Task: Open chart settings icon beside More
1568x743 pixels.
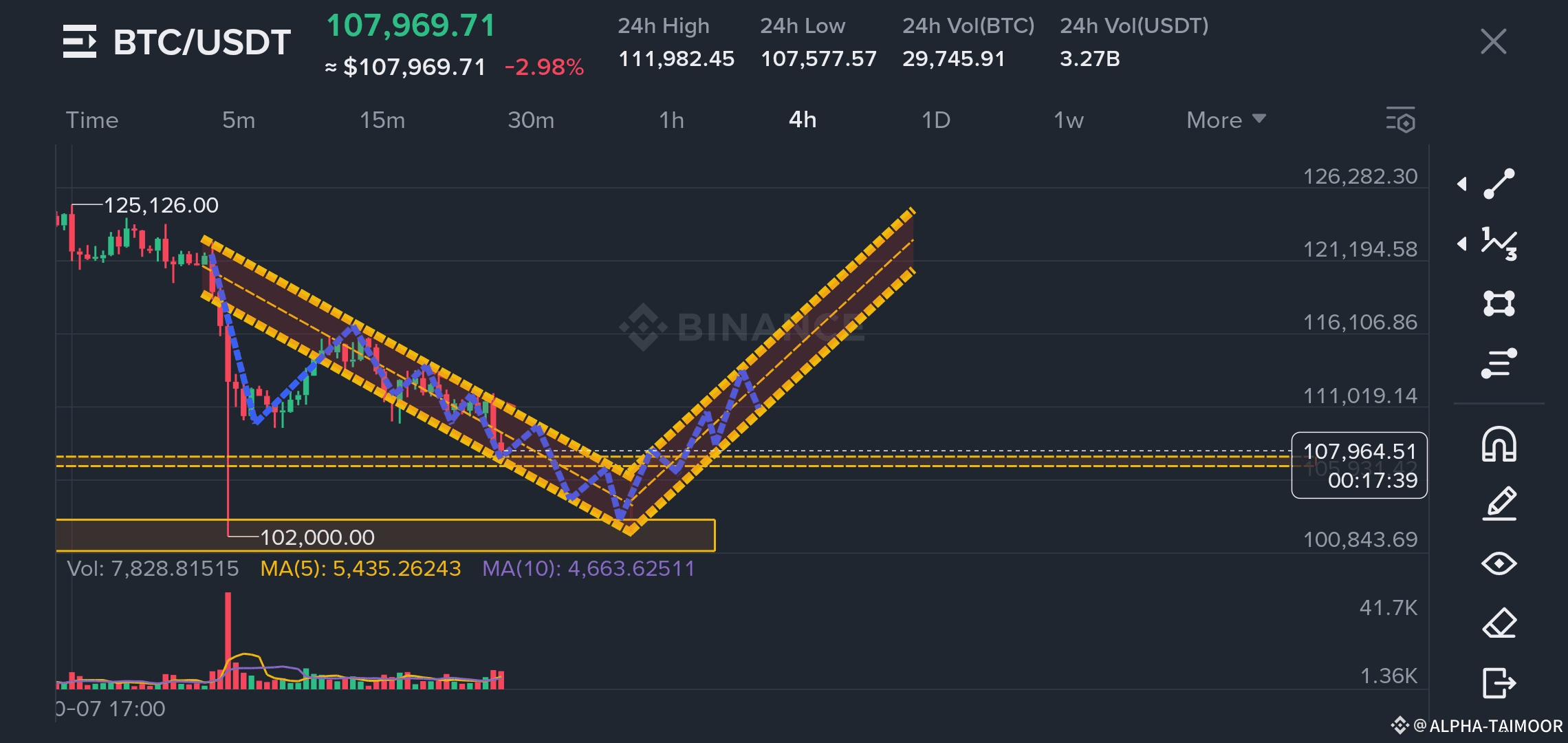Action: pos(1401,120)
